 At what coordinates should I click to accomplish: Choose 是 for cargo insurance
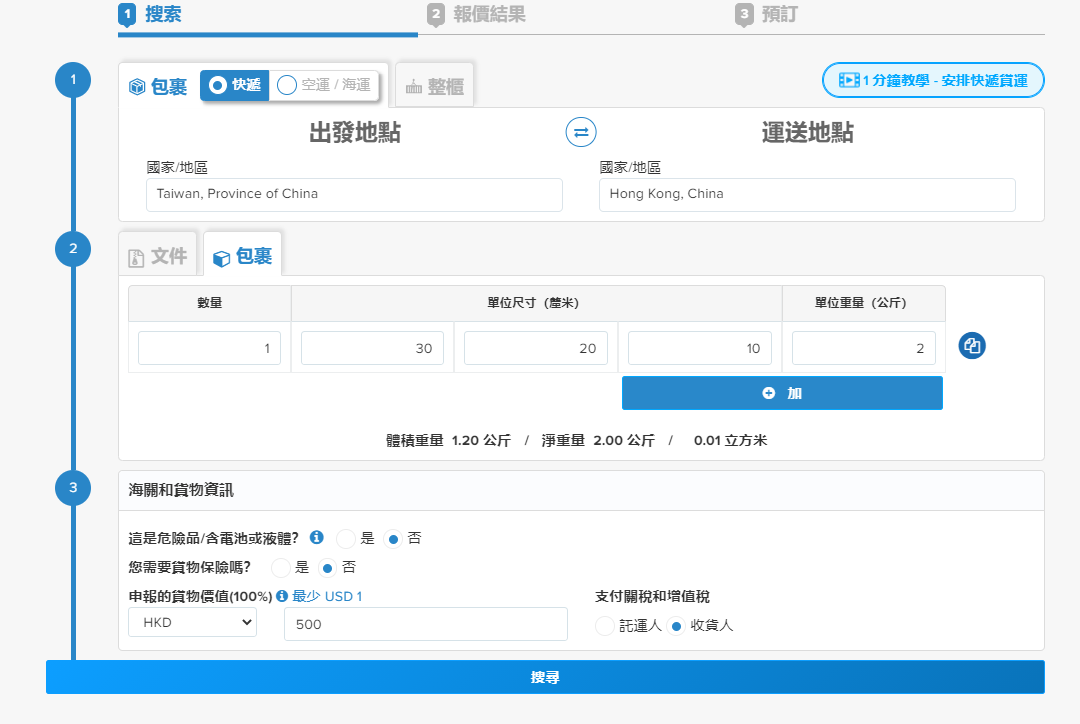click(280, 568)
